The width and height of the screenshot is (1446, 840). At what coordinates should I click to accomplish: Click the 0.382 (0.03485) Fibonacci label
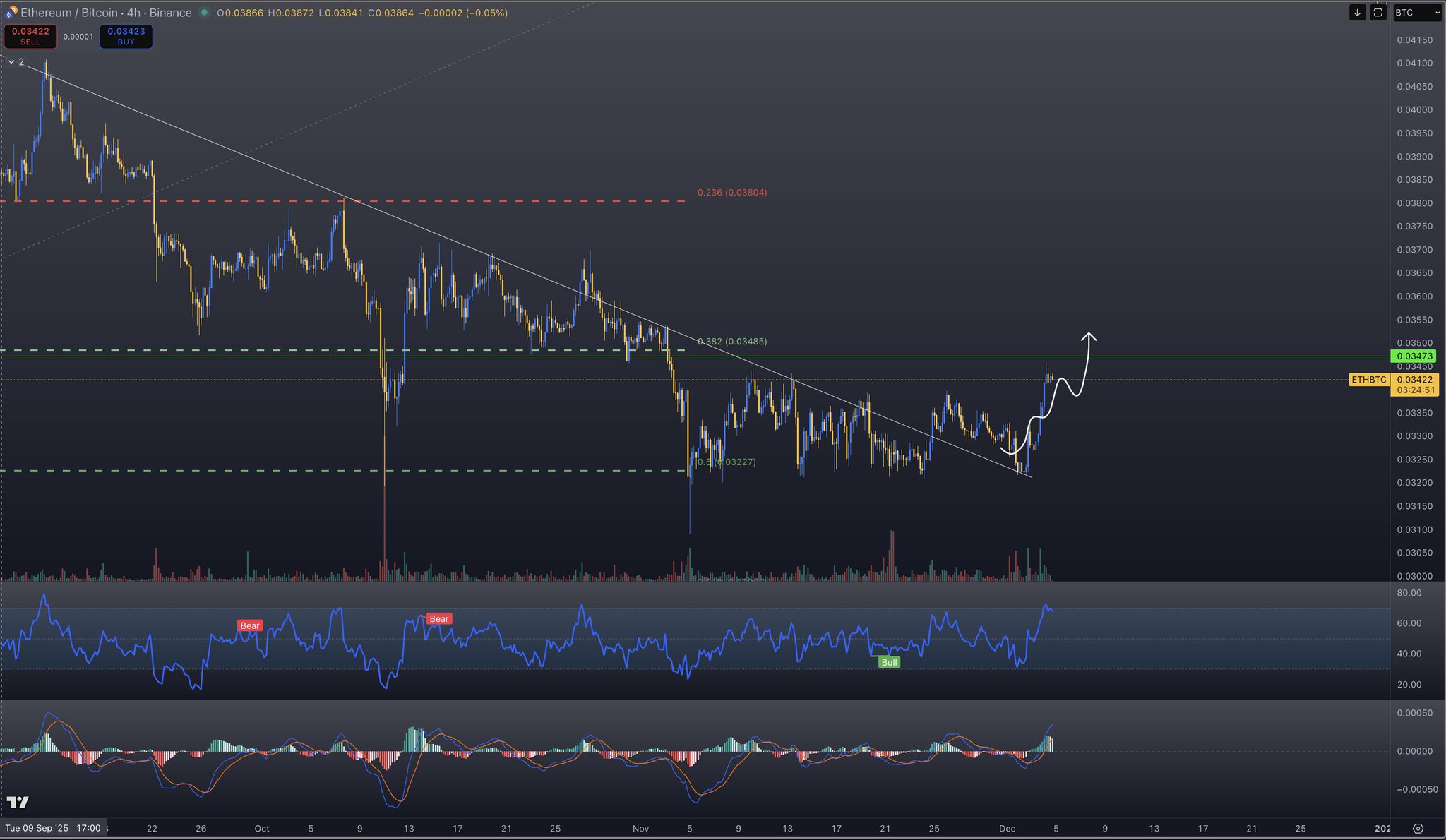click(x=732, y=342)
